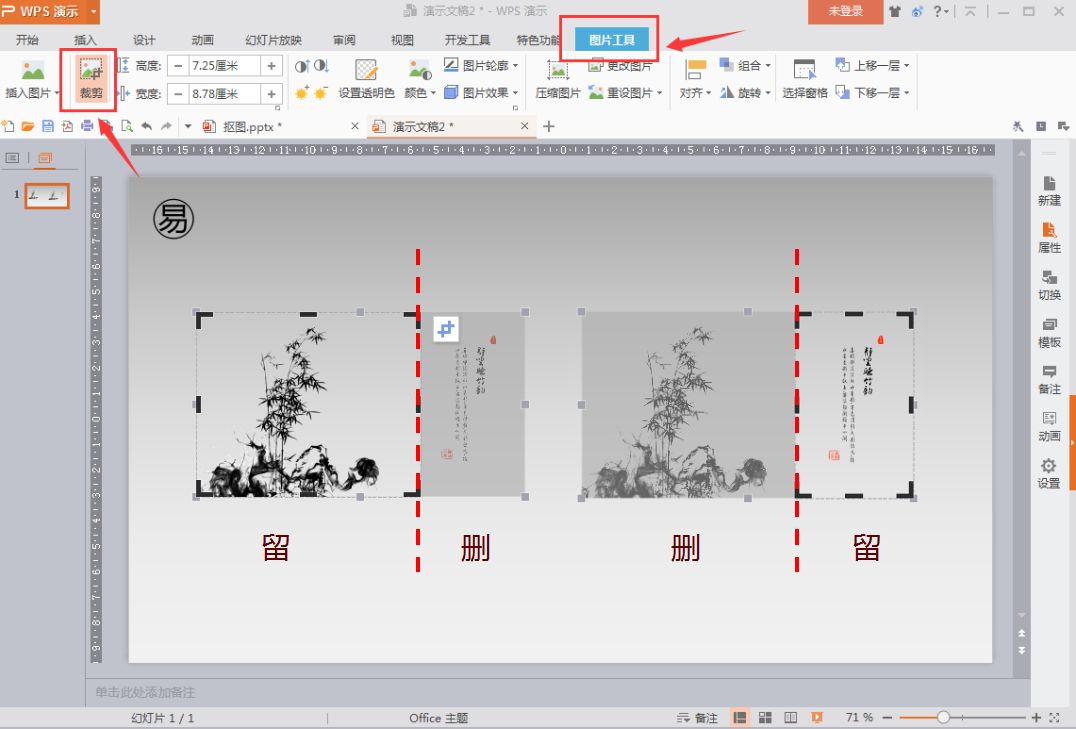Start slideshow from the status bar play icon
Image resolution: width=1076 pixels, height=729 pixels.
click(817, 717)
